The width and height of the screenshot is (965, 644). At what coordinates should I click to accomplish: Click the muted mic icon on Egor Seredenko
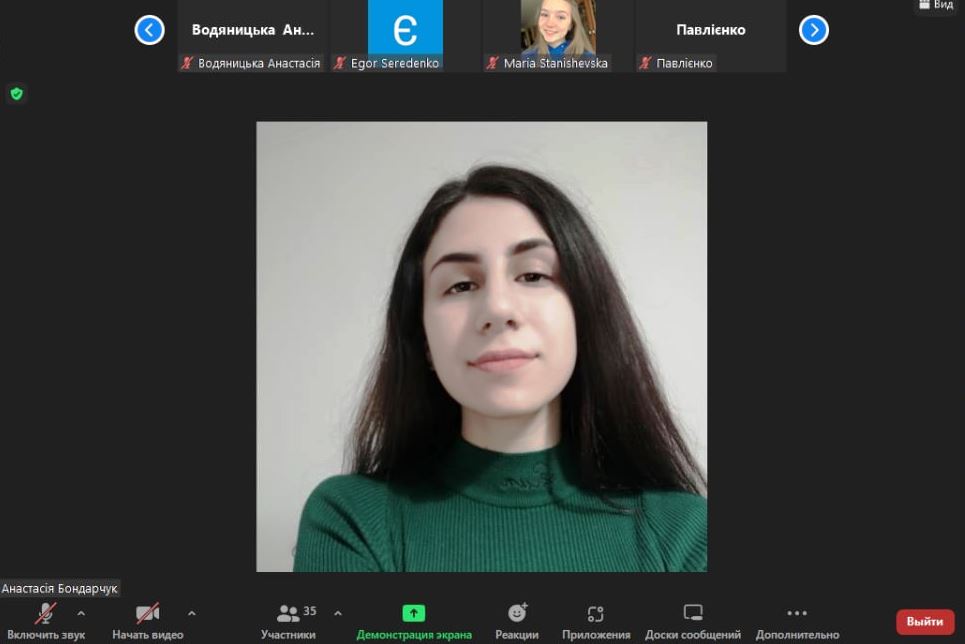pos(340,63)
